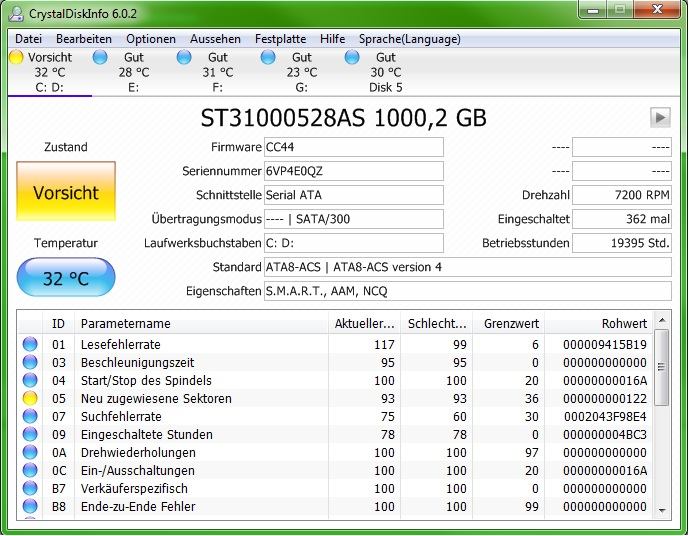Viewport: 689px width, 536px height.
Task: Open the Optionen menu
Action: click(151, 39)
